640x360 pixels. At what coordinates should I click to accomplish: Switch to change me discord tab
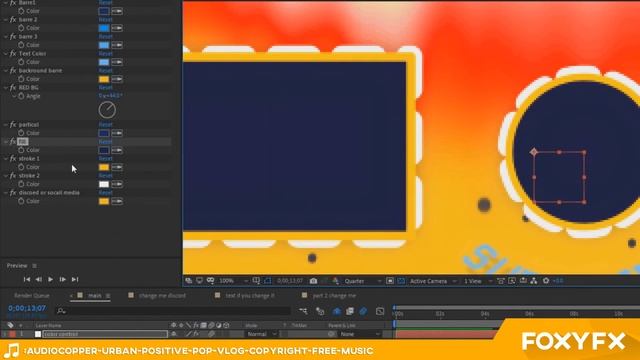click(x=162, y=296)
